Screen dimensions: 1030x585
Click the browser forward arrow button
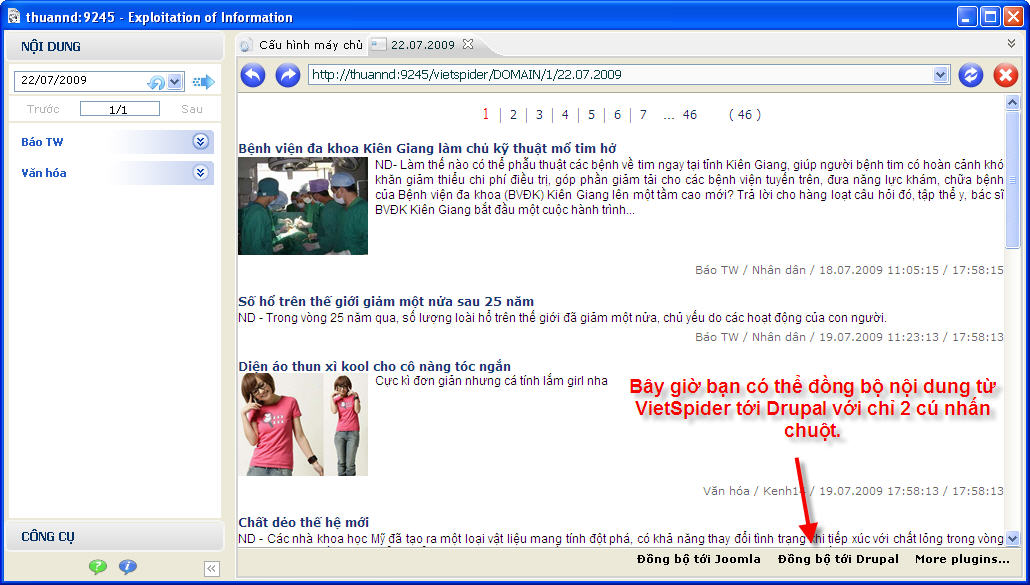tap(288, 75)
